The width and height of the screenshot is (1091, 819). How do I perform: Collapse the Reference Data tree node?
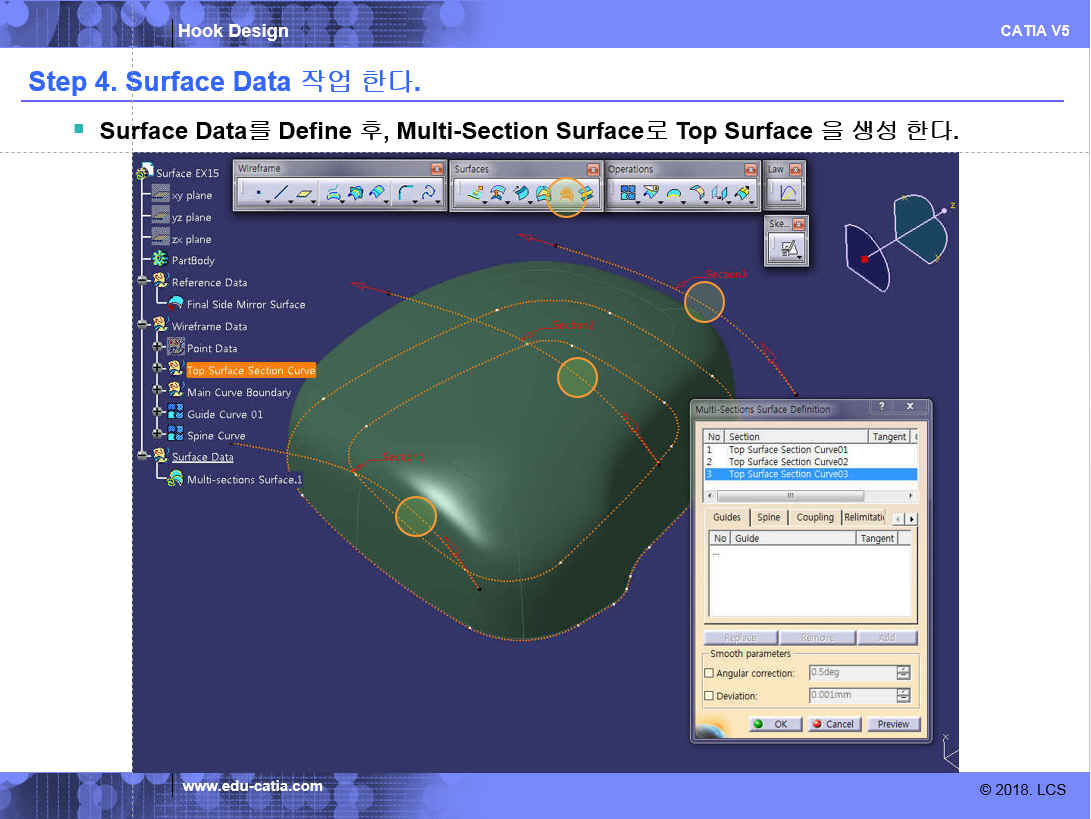pyautogui.click(x=142, y=282)
